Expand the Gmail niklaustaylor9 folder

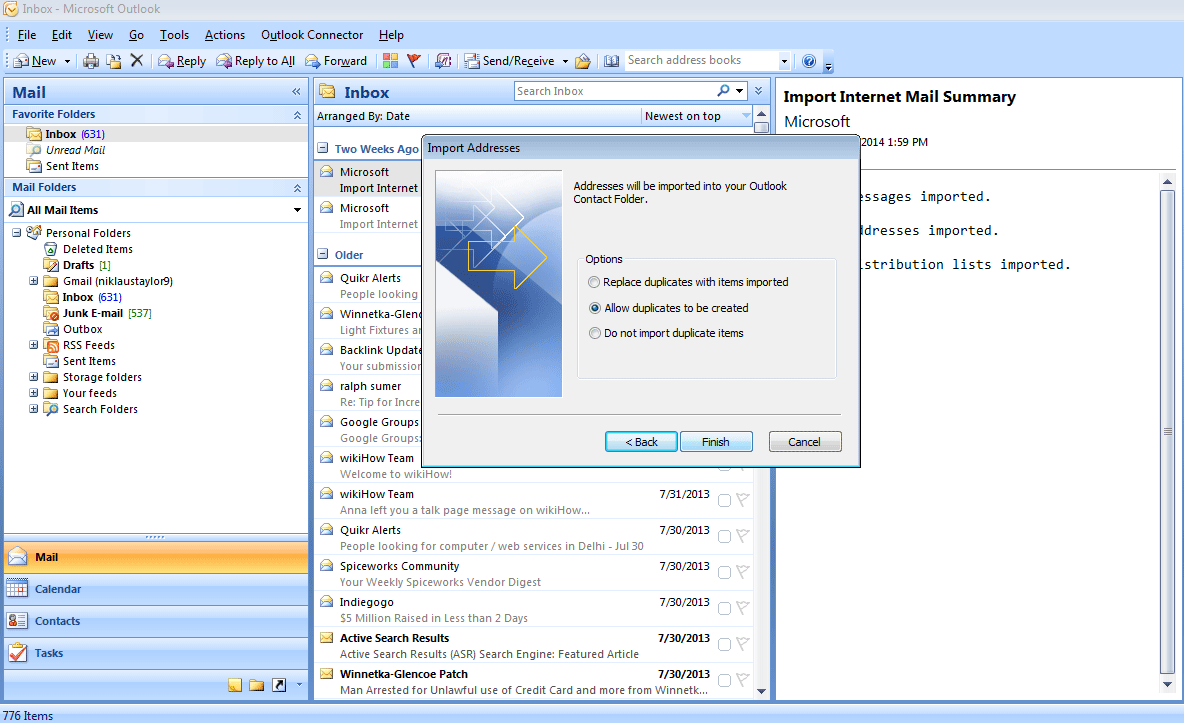pos(33,281)
